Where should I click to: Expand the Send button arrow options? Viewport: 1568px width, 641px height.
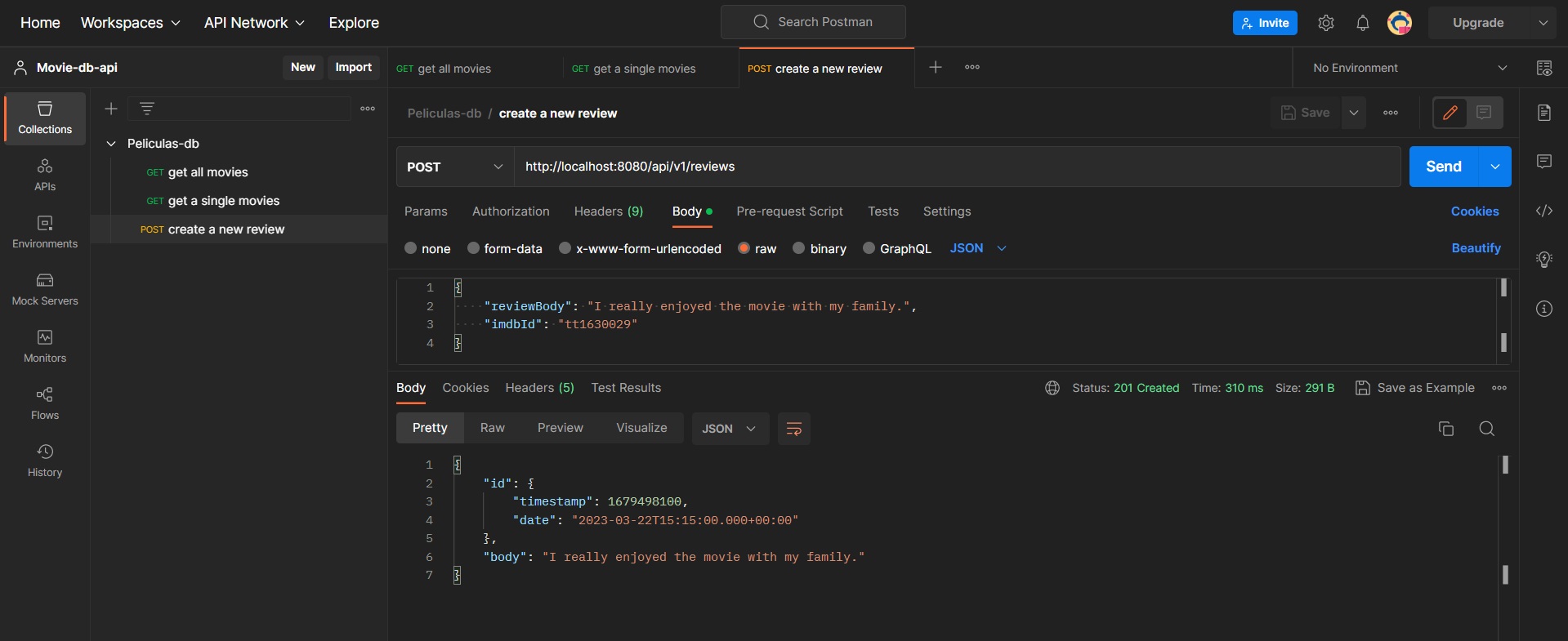1495,167
